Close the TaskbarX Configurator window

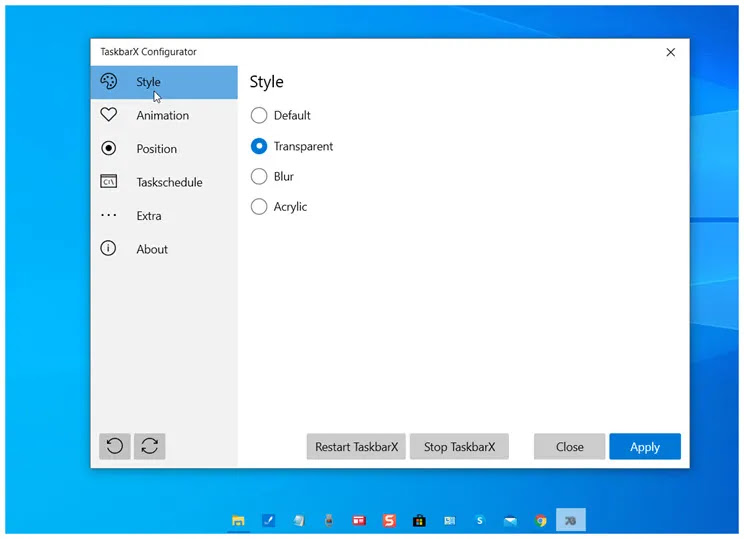[670, 52]
